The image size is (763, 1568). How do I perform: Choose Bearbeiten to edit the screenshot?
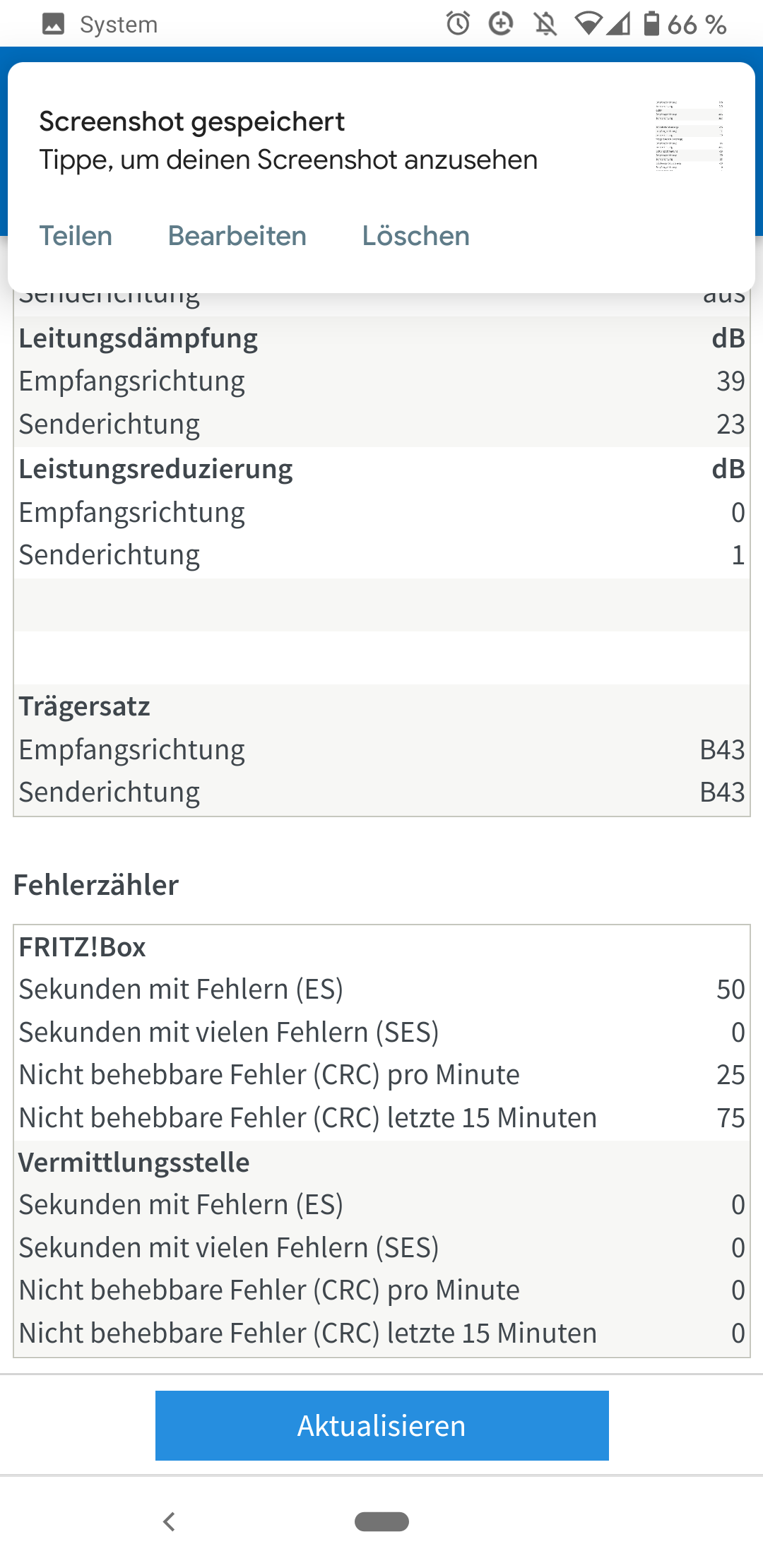[237, 236]
